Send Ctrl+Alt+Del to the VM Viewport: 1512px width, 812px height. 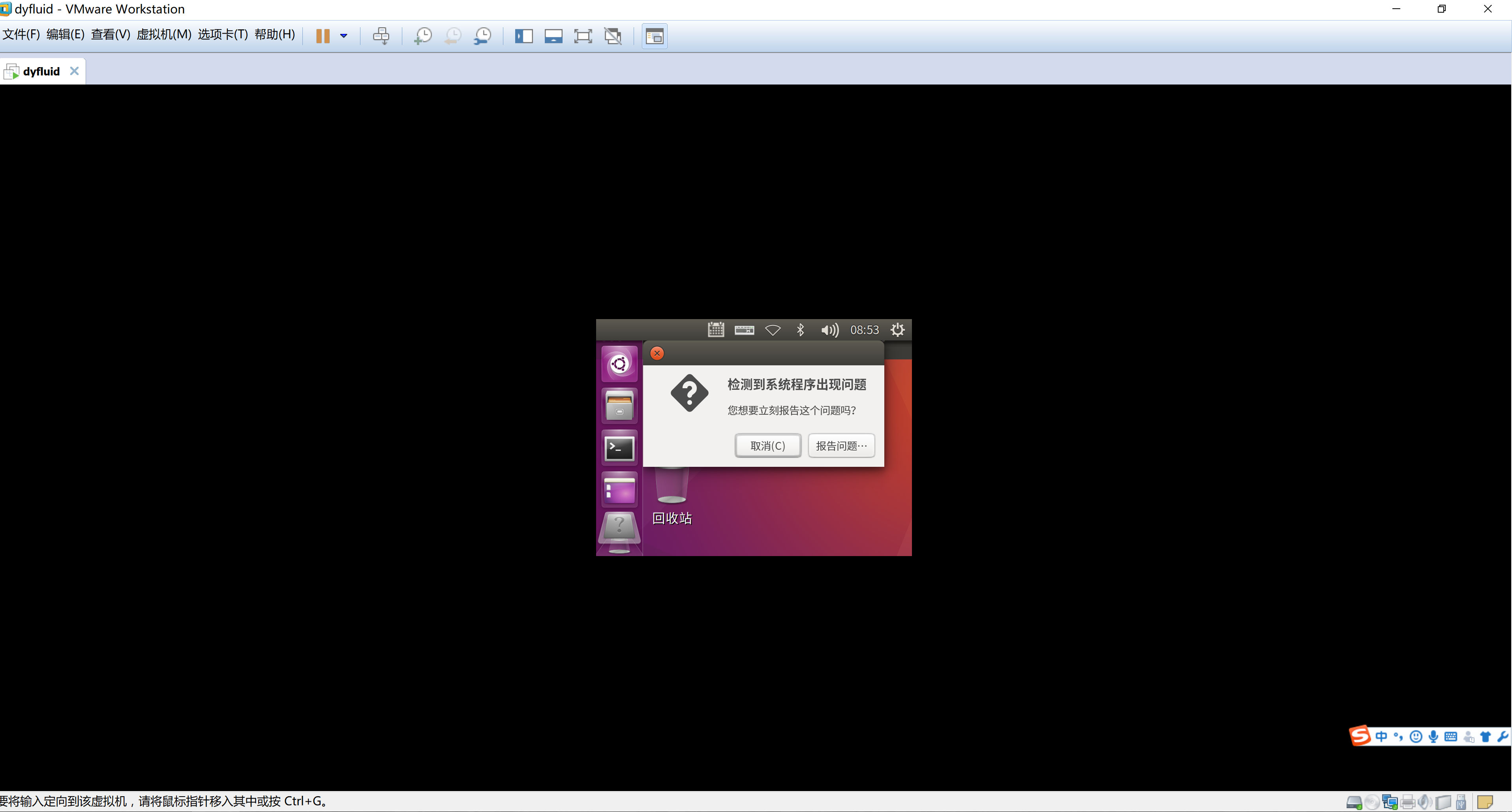(381, 36)
